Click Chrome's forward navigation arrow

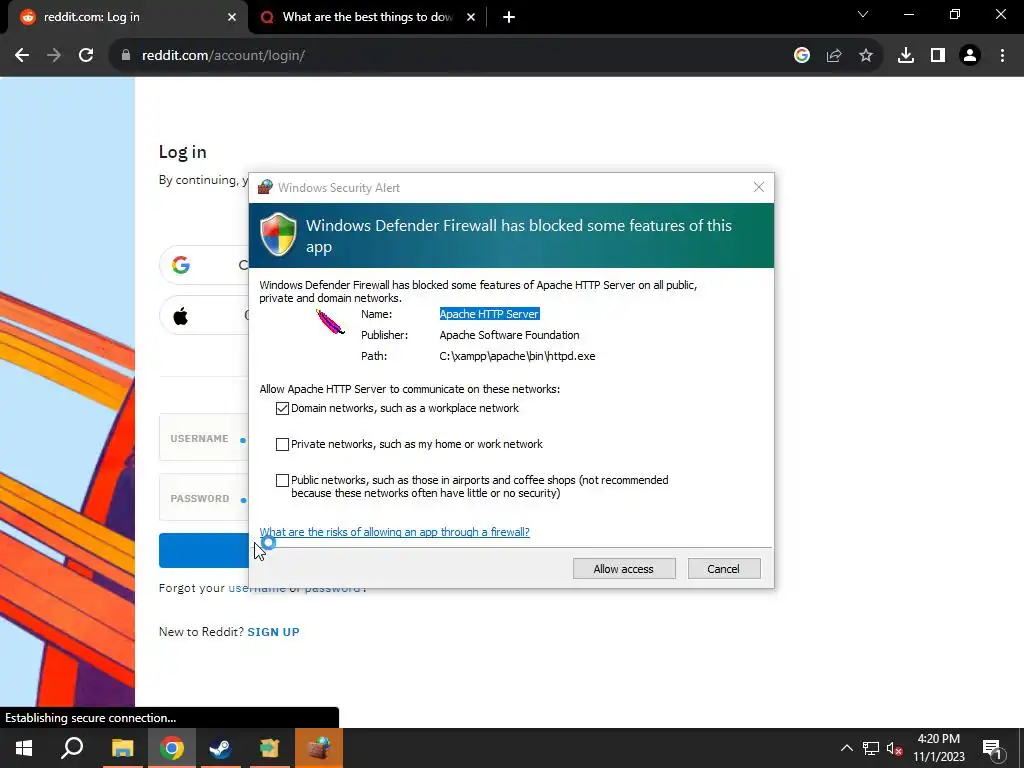54,56
